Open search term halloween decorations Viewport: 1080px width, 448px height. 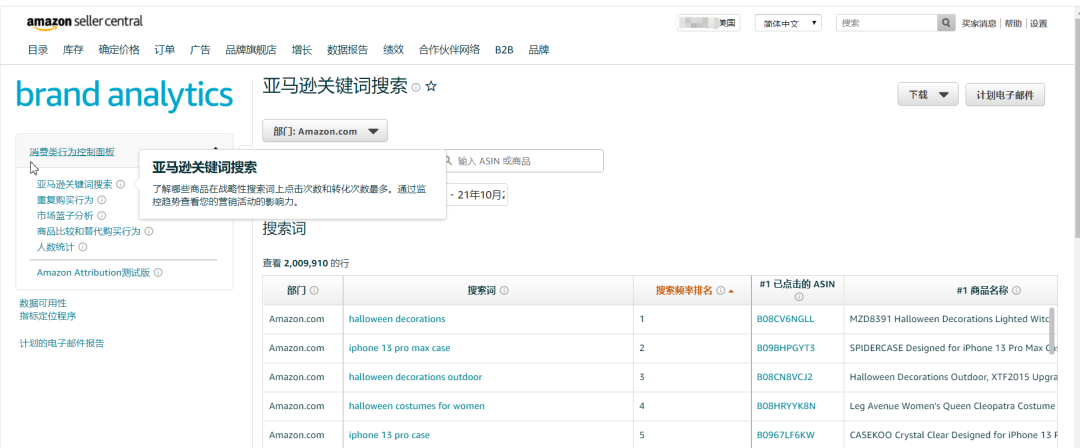(397, 319)
